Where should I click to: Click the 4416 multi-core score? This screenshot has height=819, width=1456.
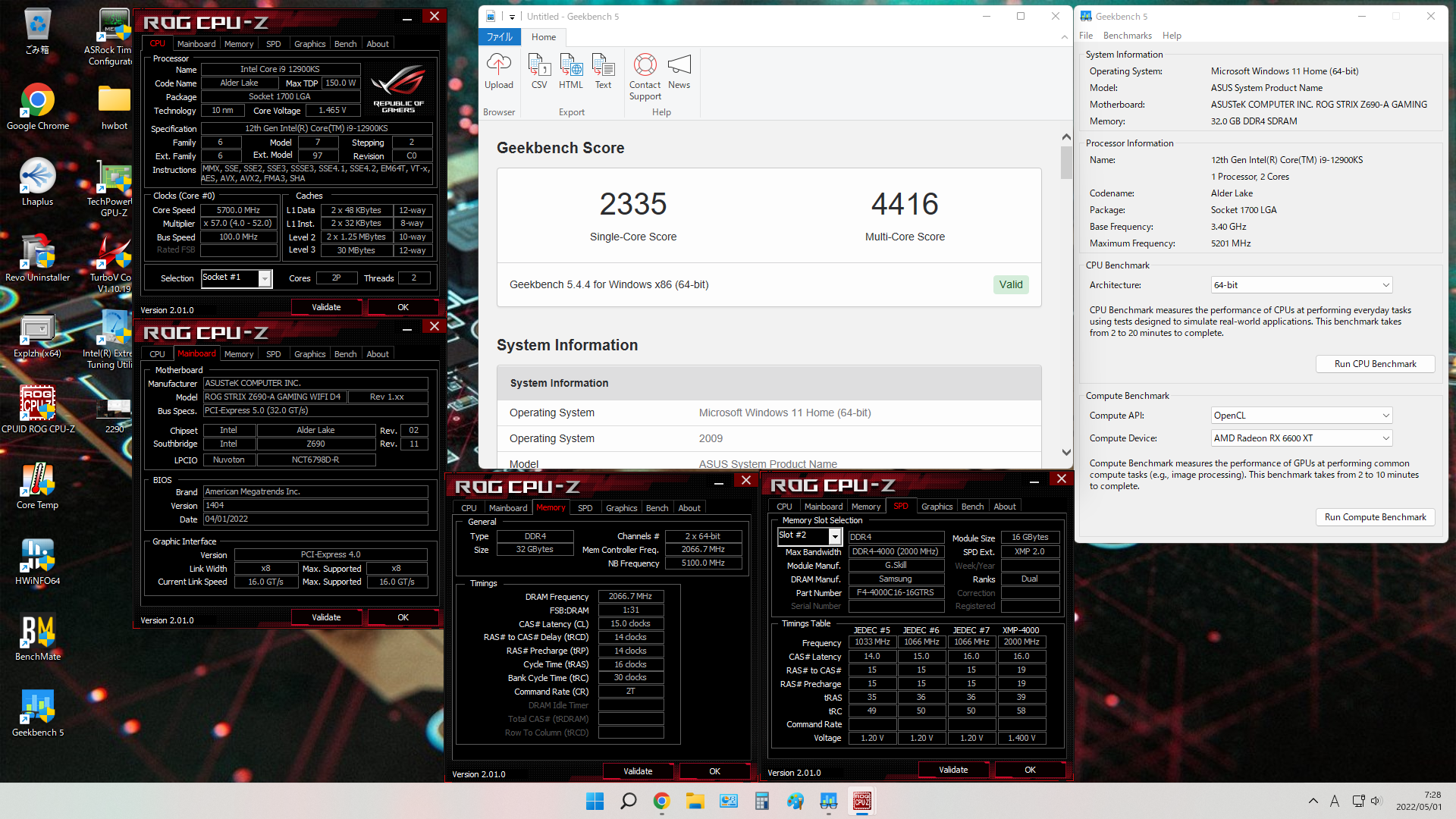point(905,204)
